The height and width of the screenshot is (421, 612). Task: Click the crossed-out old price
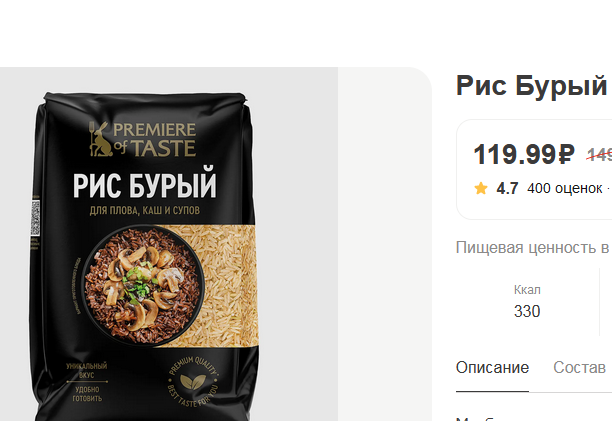click(599, 155)
